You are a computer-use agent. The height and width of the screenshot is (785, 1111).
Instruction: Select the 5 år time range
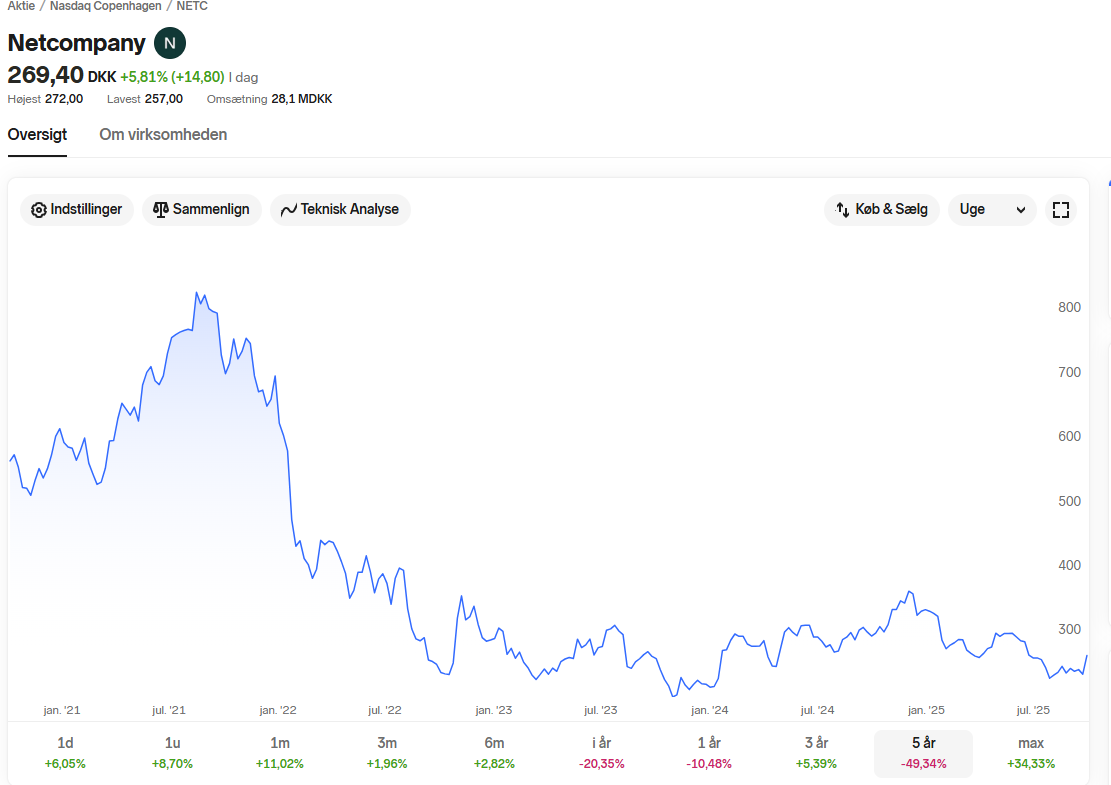(x=923, y=753)
